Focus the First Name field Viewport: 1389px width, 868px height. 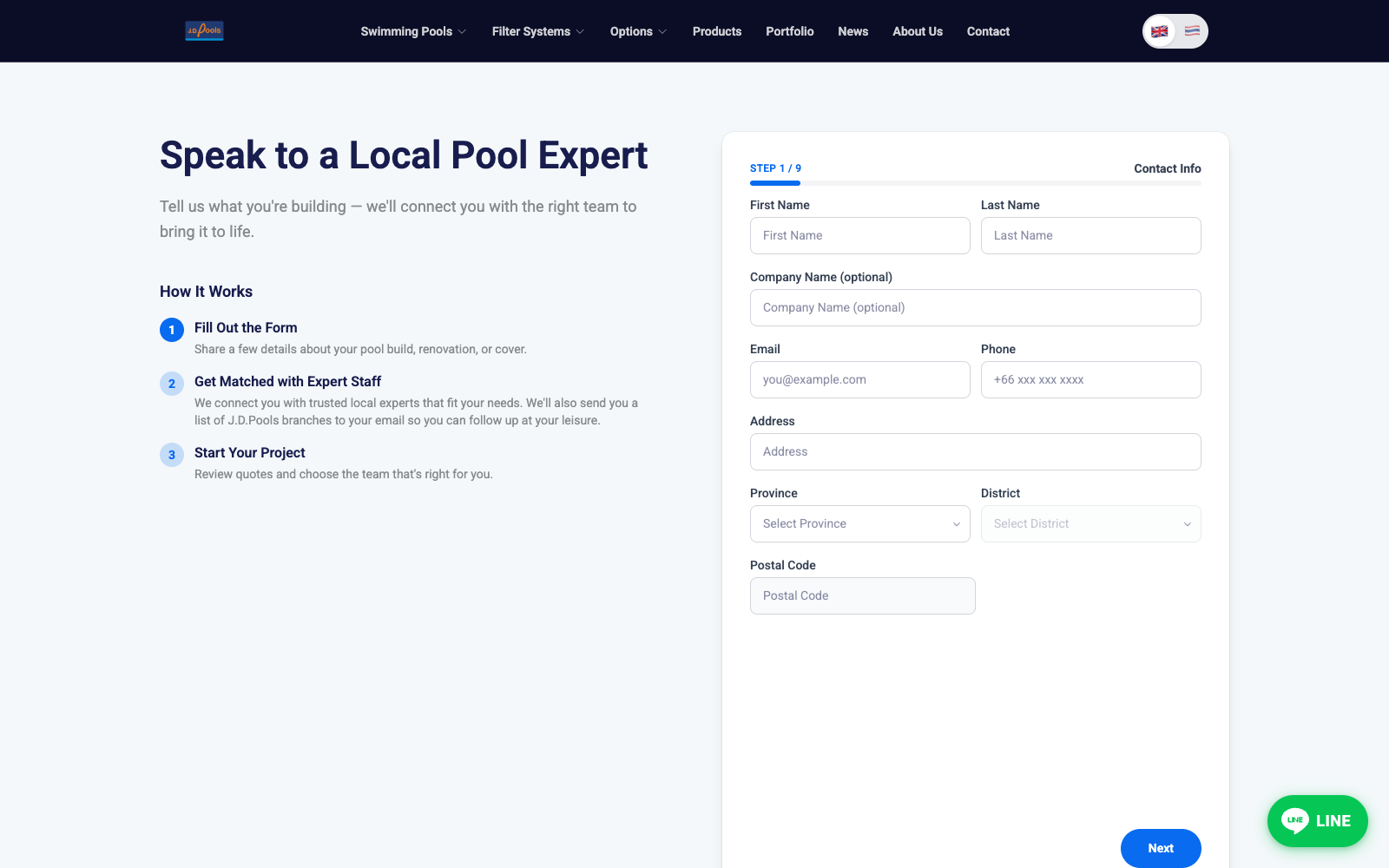(859, 236)
